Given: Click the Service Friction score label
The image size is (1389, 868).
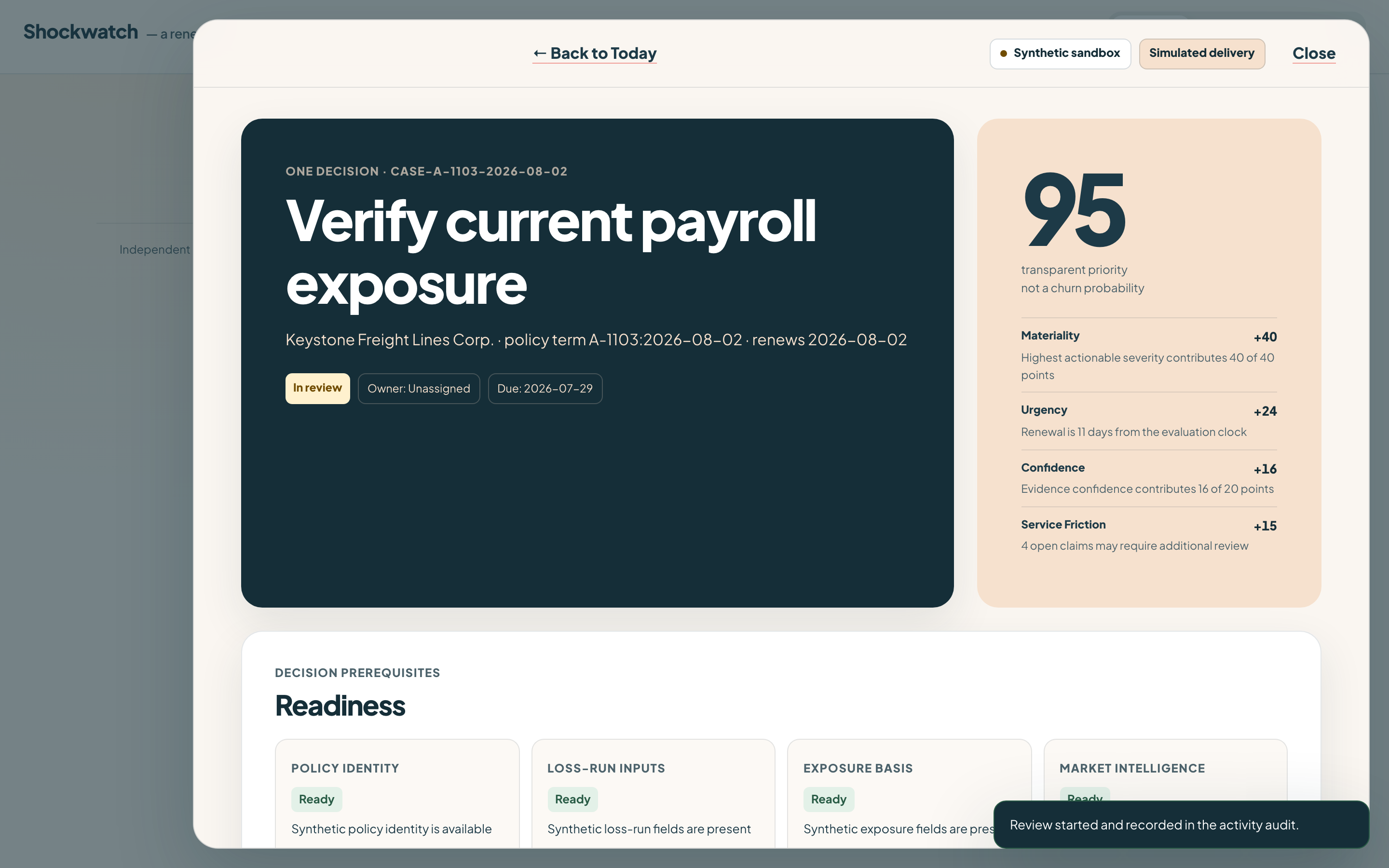Looking at the screenshot, I should click(1063, 525).
